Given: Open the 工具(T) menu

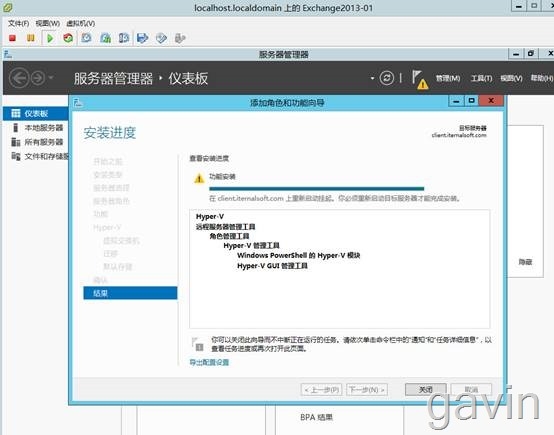Looking at the screenshot, I should (x=481, y=78).
